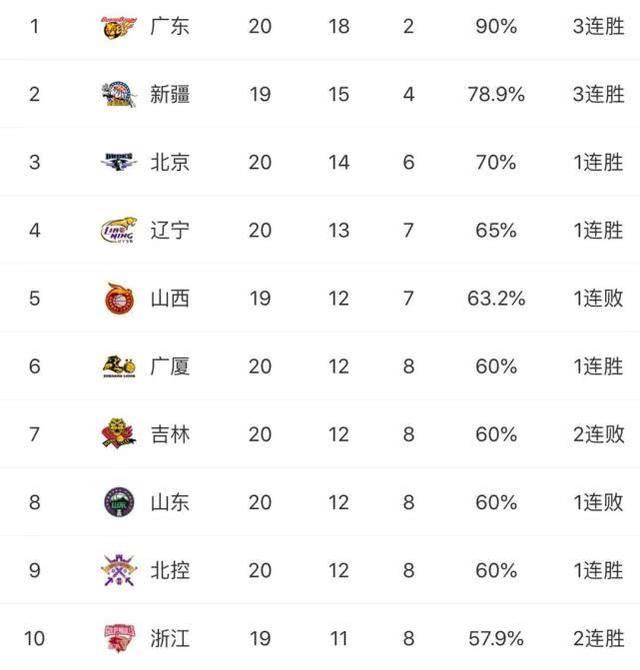The width and height of the screenshot is (640, 670).
Task: Select the Beijing (北京) Ducks logo
Action: [119, 162]
